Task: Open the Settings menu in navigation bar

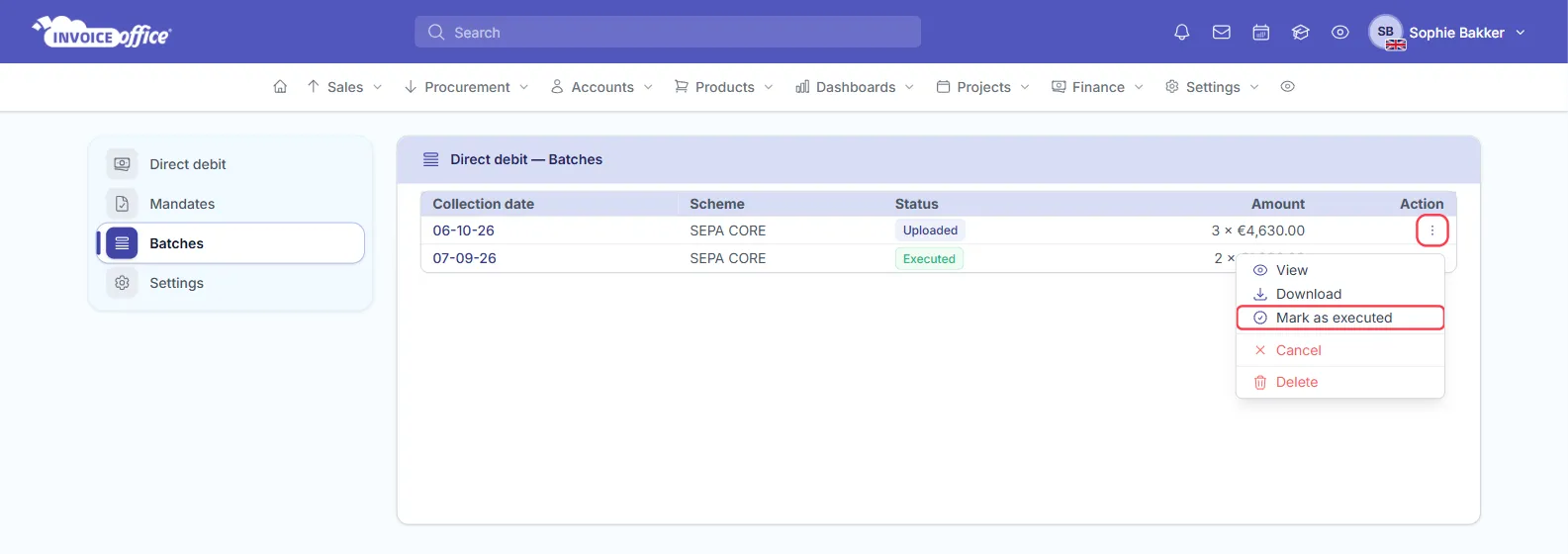Action: tap(1212, 87)
